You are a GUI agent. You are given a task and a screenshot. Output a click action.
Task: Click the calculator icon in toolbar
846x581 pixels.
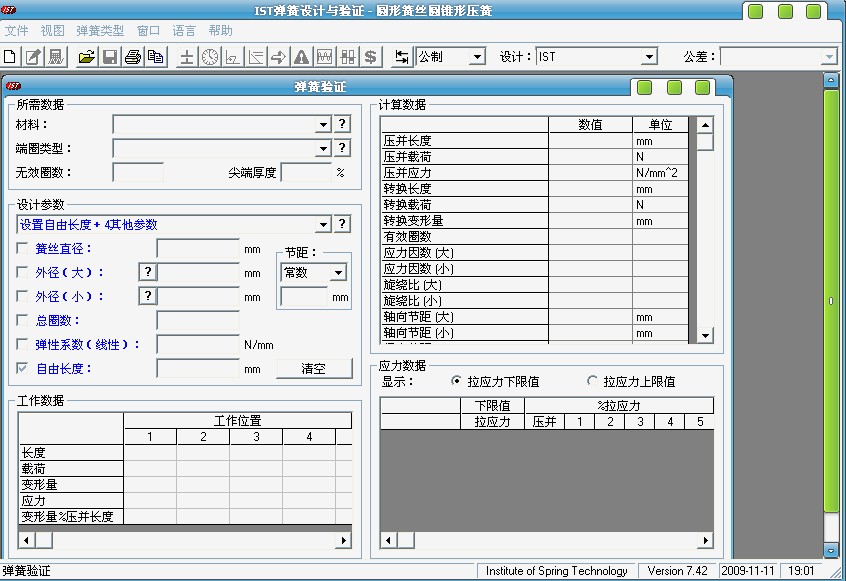click(x=56, y=57)
